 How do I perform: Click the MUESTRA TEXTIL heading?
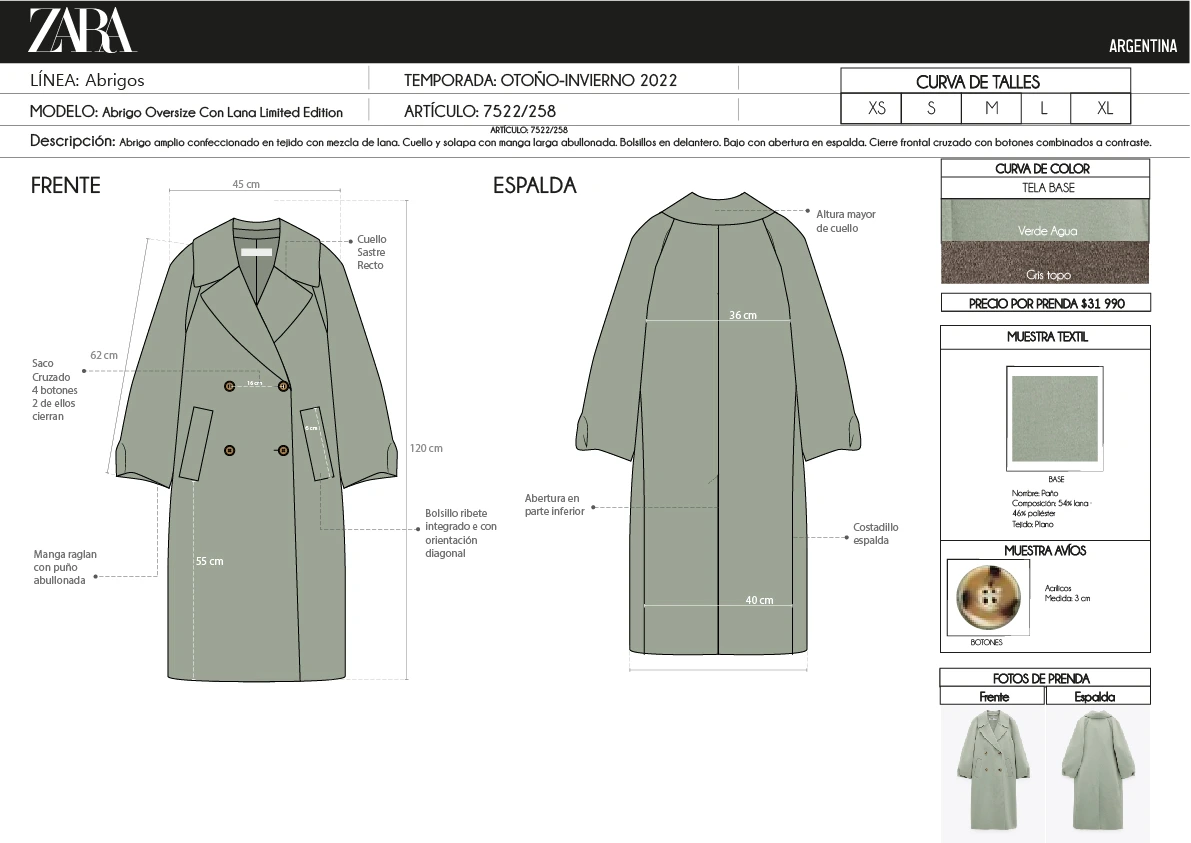tap(1047, 336)
